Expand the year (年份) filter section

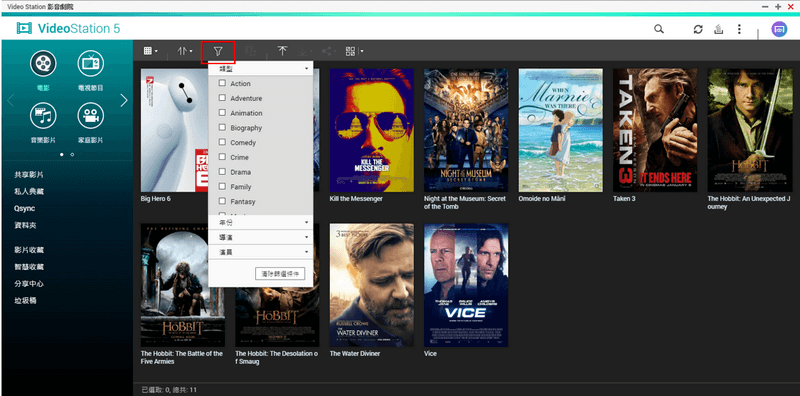[x=260, y=222]
